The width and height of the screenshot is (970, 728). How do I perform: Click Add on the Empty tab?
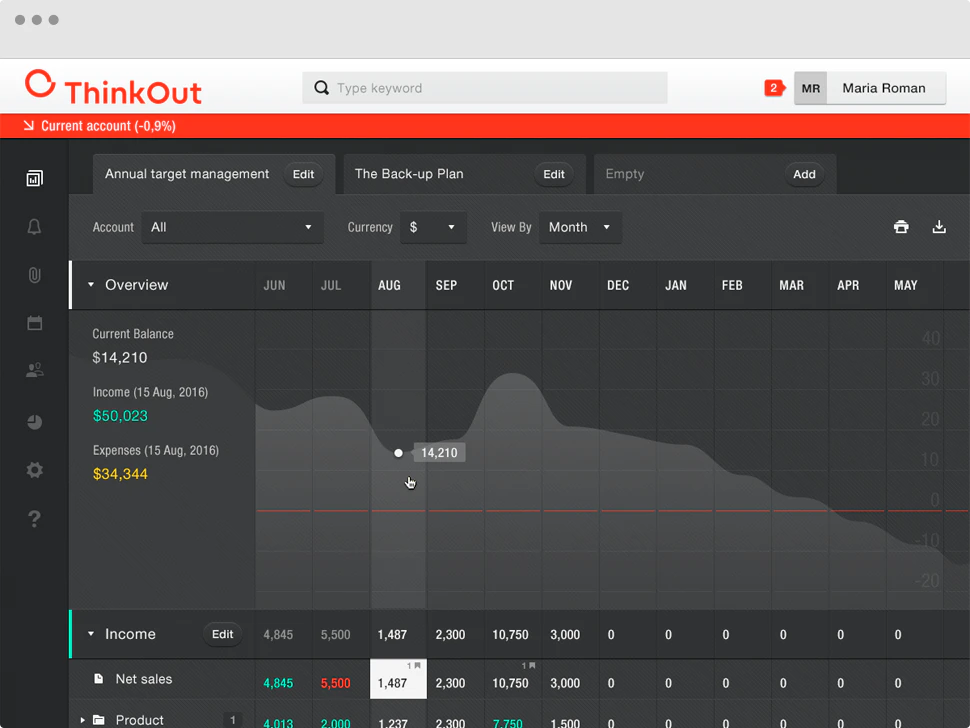tap(804, 174)
